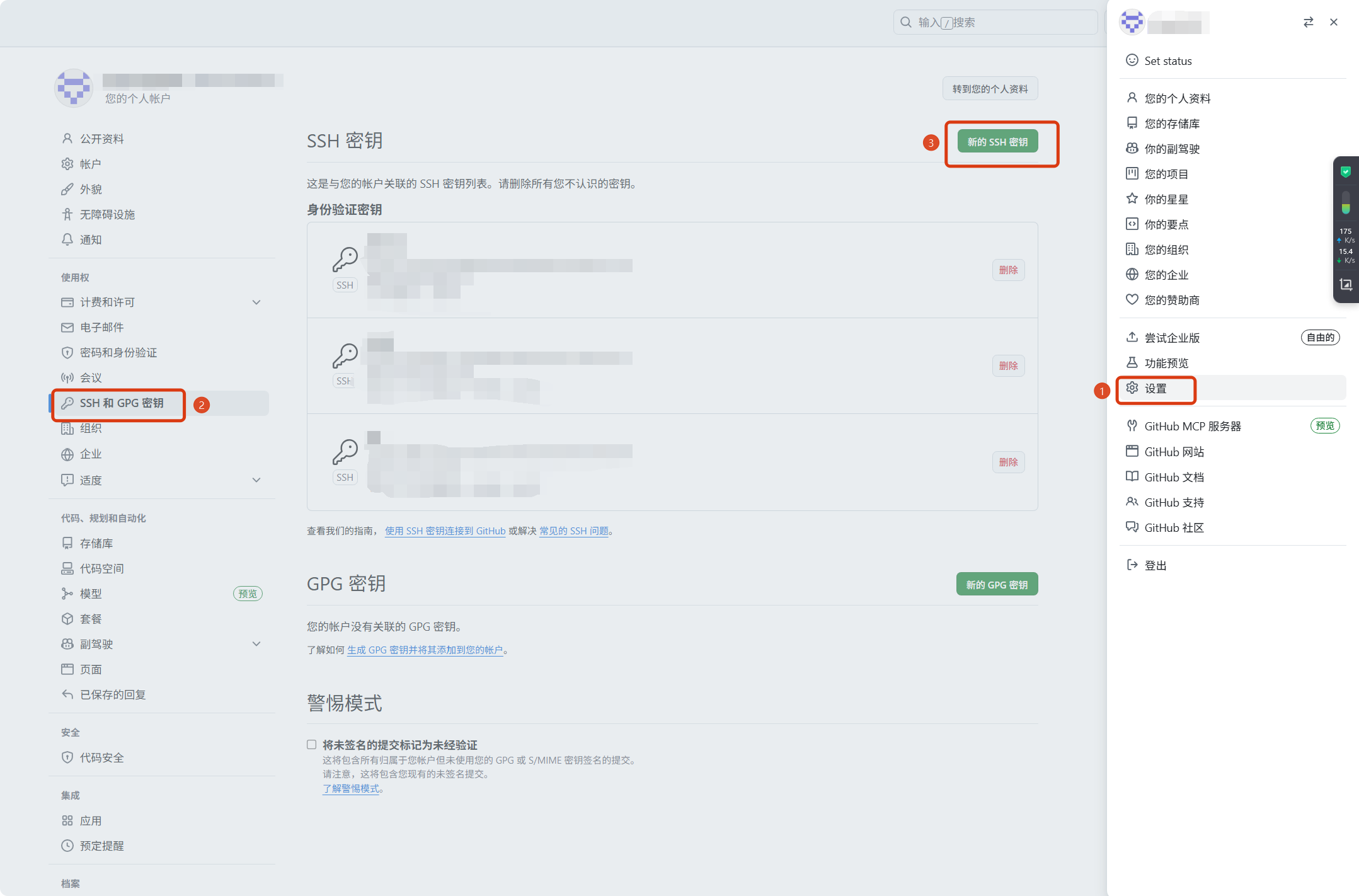Expand the 副驾驶 sidebar chevron
The height and width of the screenshot is (896, 1359).
256,644
